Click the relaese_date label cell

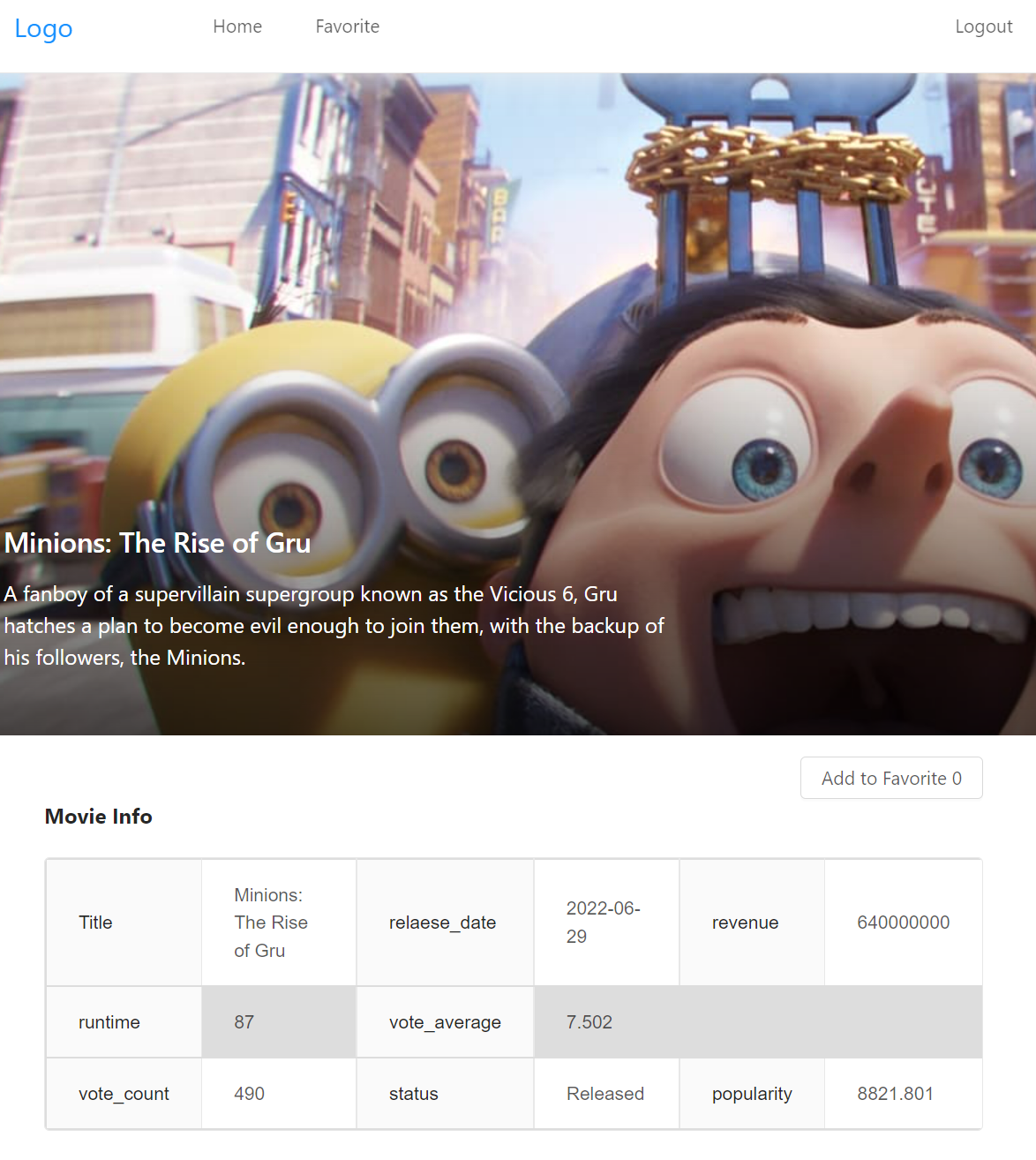(x=445, y=923)
